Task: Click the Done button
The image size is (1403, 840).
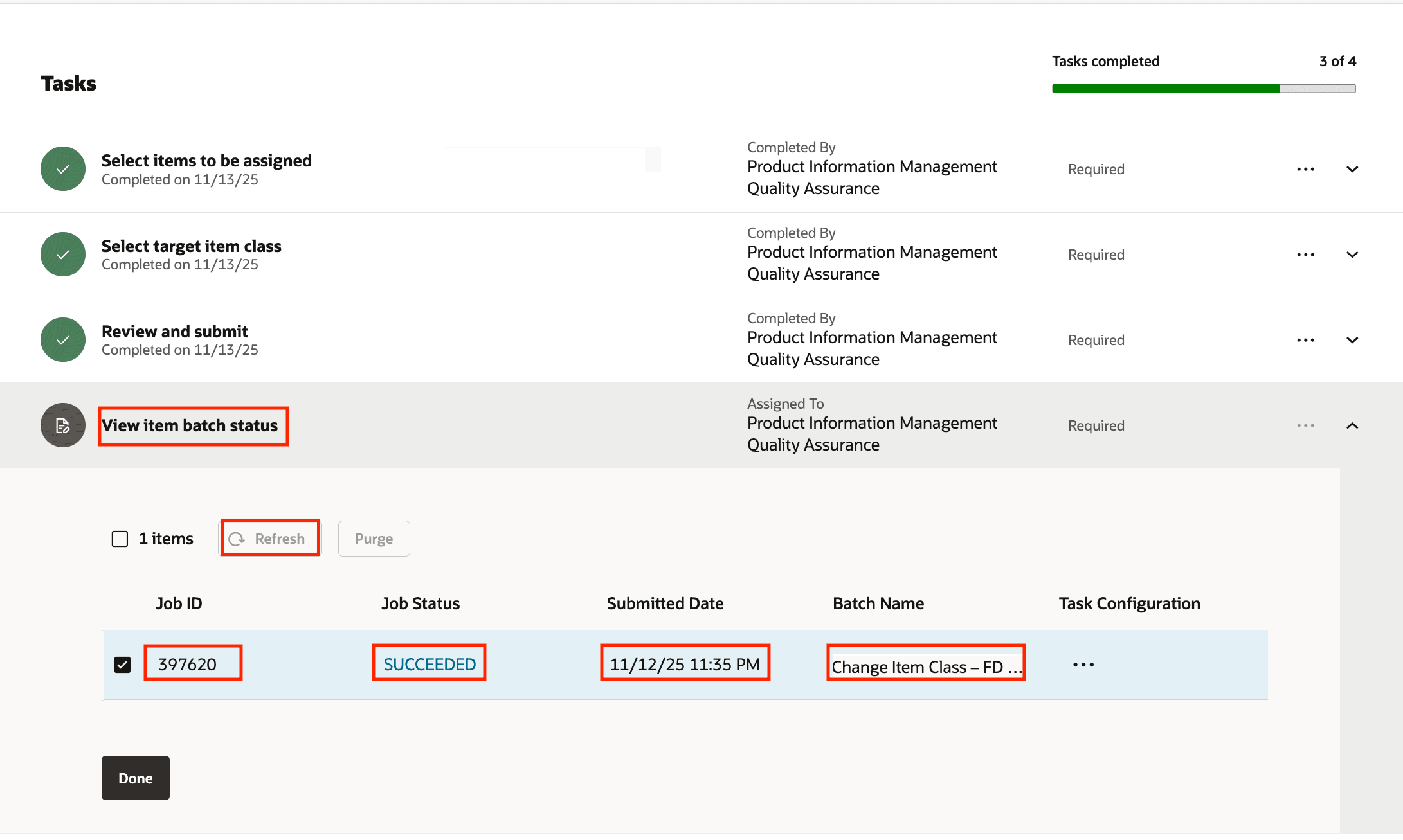Action: pyautogui.click(x=135, y=778)
